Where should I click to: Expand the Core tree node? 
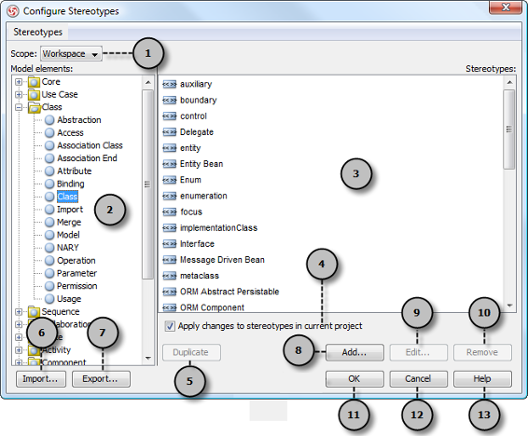(19, 82)
